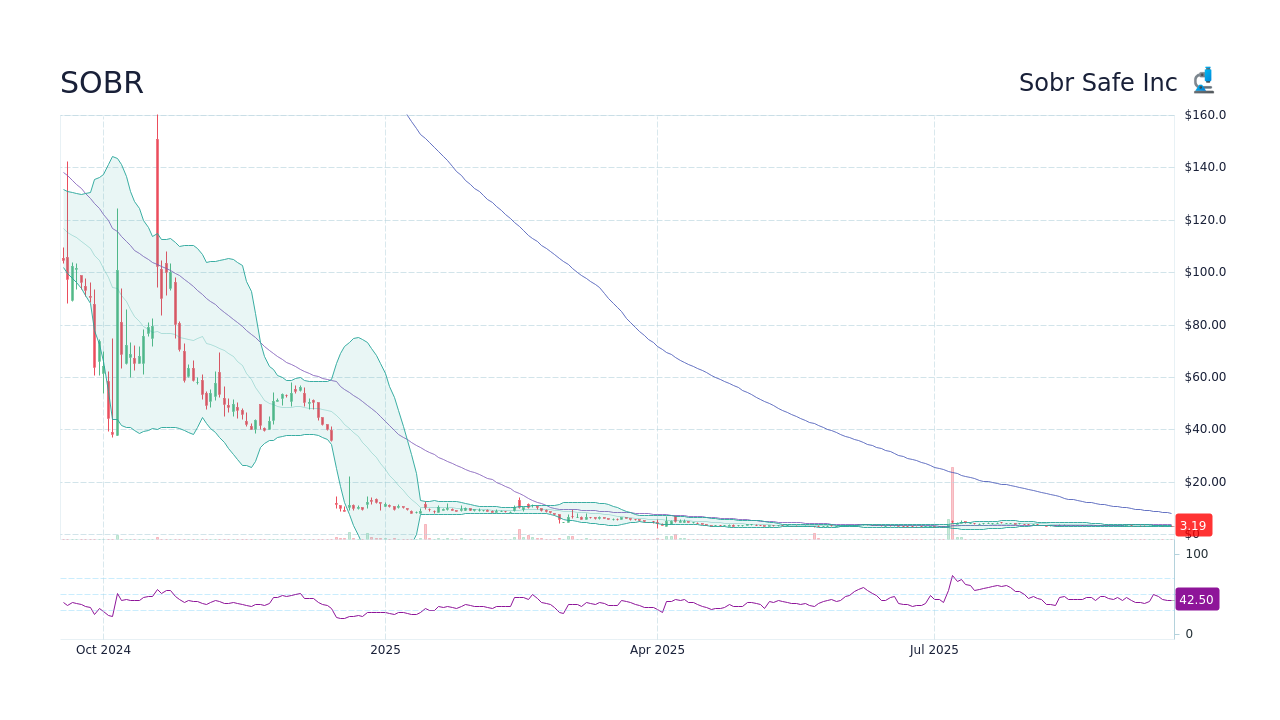
Task: Expand the Apr 2025 date axis label
Action: (x=657, y=649)
